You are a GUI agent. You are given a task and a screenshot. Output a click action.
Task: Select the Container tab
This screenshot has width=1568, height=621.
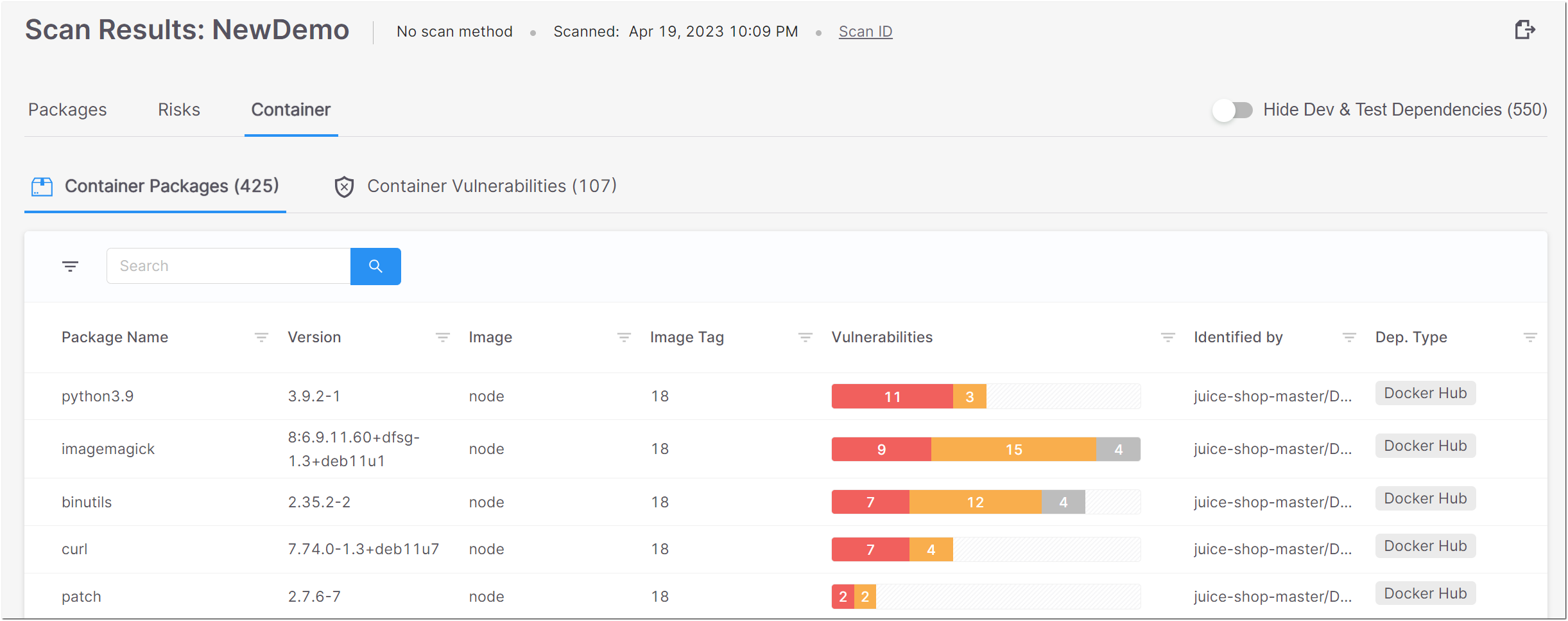click(291, 110)
